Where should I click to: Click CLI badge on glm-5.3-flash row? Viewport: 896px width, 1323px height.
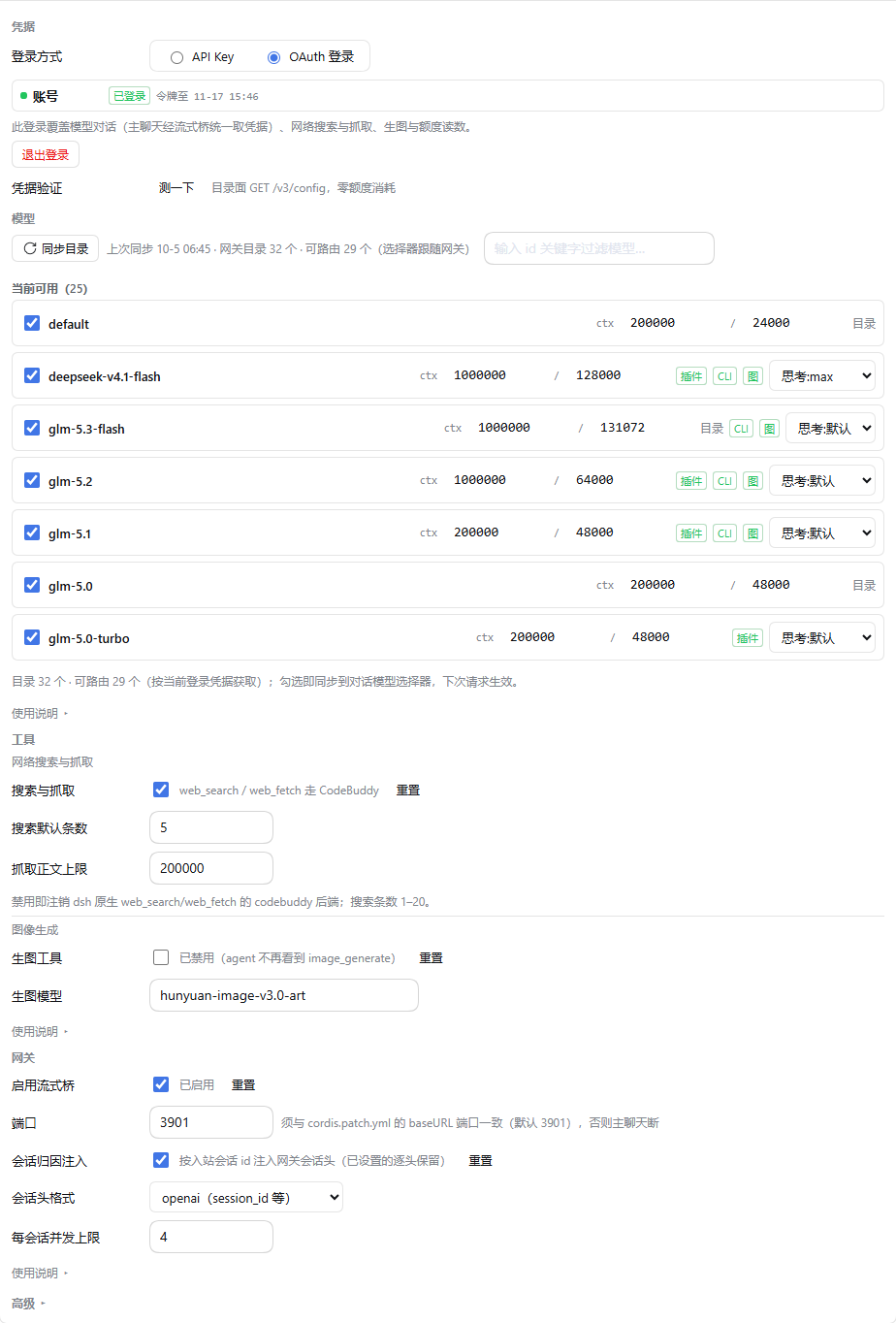[x=741, y=429]
